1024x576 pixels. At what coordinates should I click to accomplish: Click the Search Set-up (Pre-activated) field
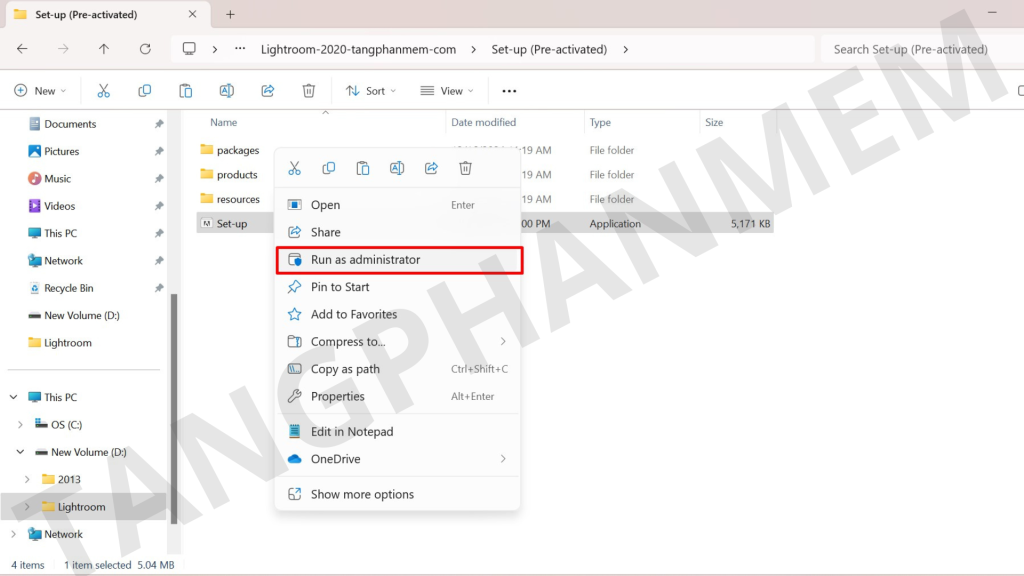pyautogui.click(x=922, y=50)
